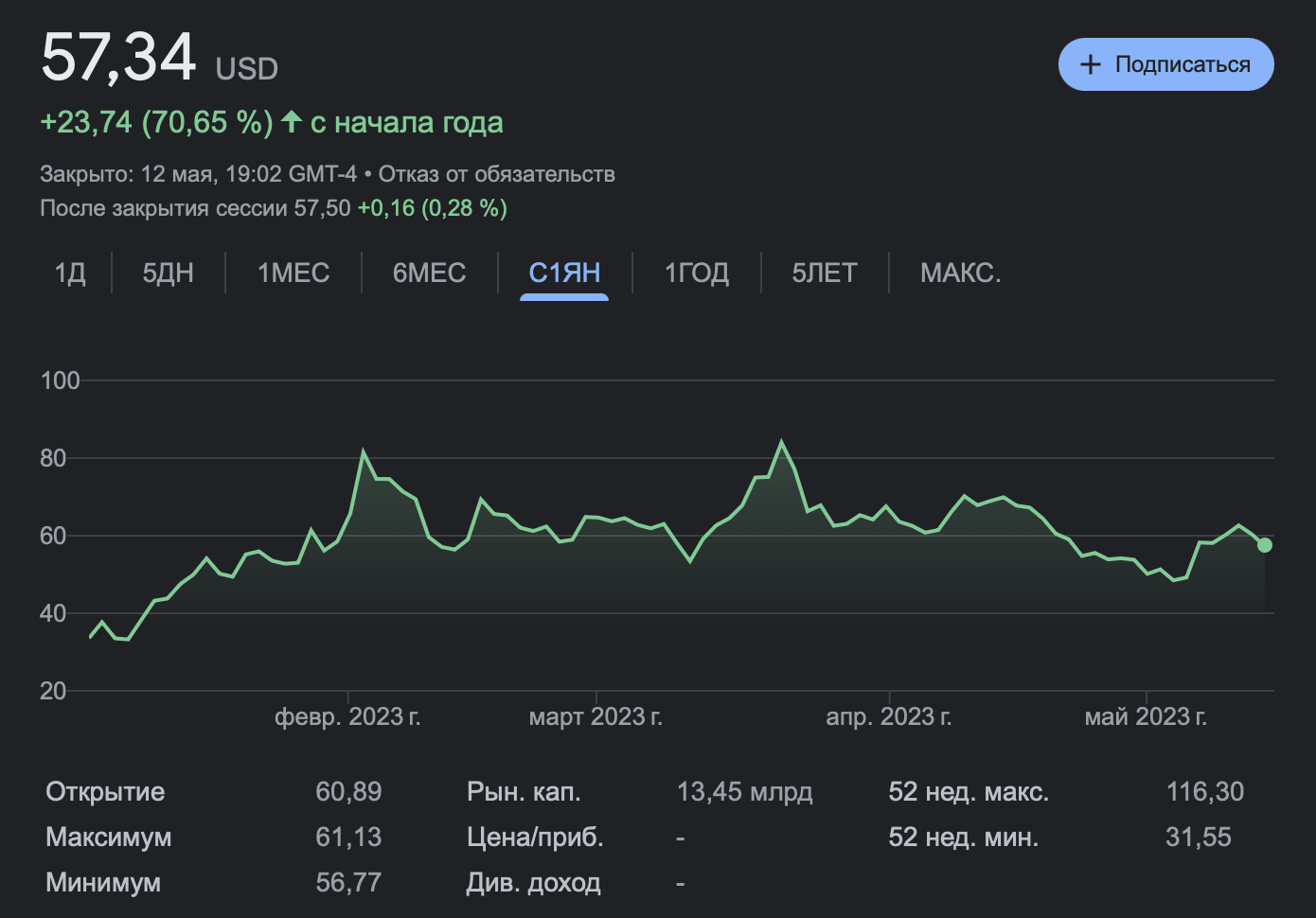This screenshot has height=918, width=1316.
Task: Open the 1МЕС chart range
Action: [293, 273]
